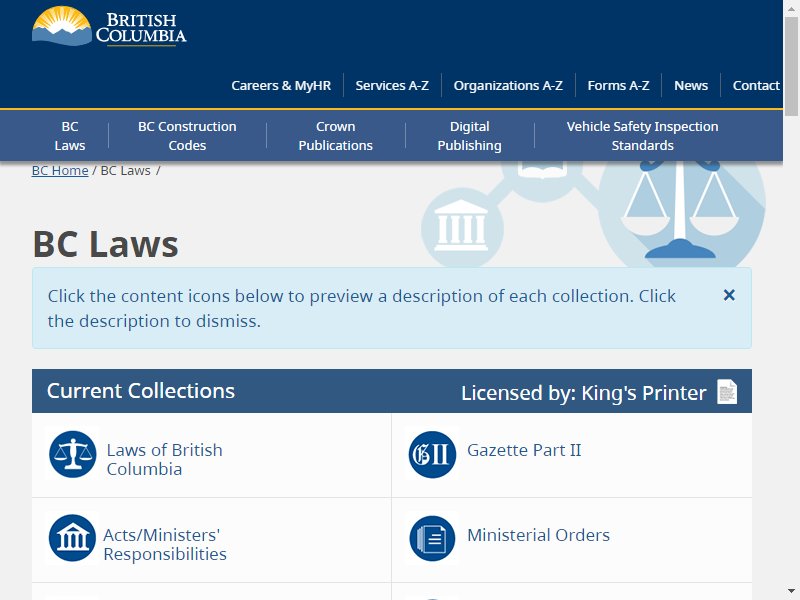Click the Acts/Ministers' Responsibilities building icon
The width and height of the screenshot is (800, 600).
click(x=72, y=538)
